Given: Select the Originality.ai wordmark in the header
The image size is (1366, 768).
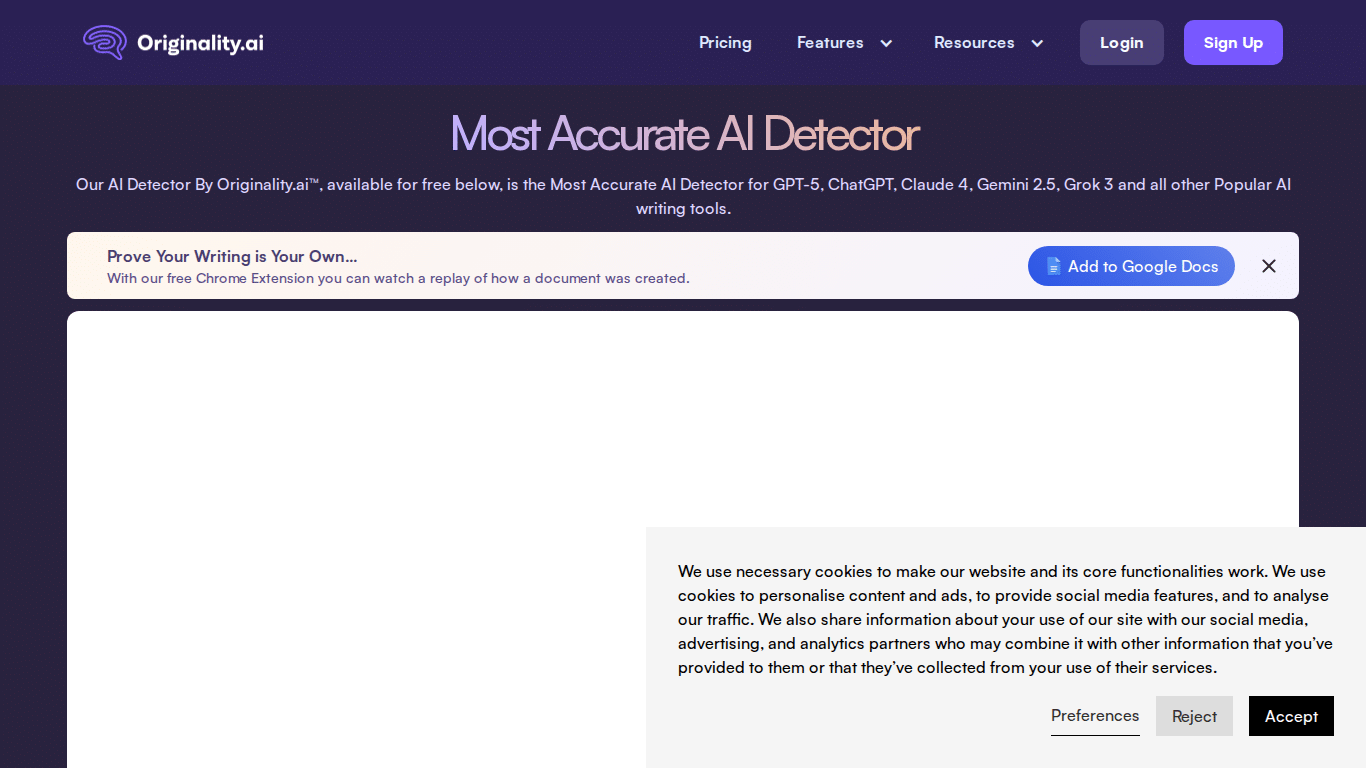Looking at the screenshot, I should [x=199, y=42].
